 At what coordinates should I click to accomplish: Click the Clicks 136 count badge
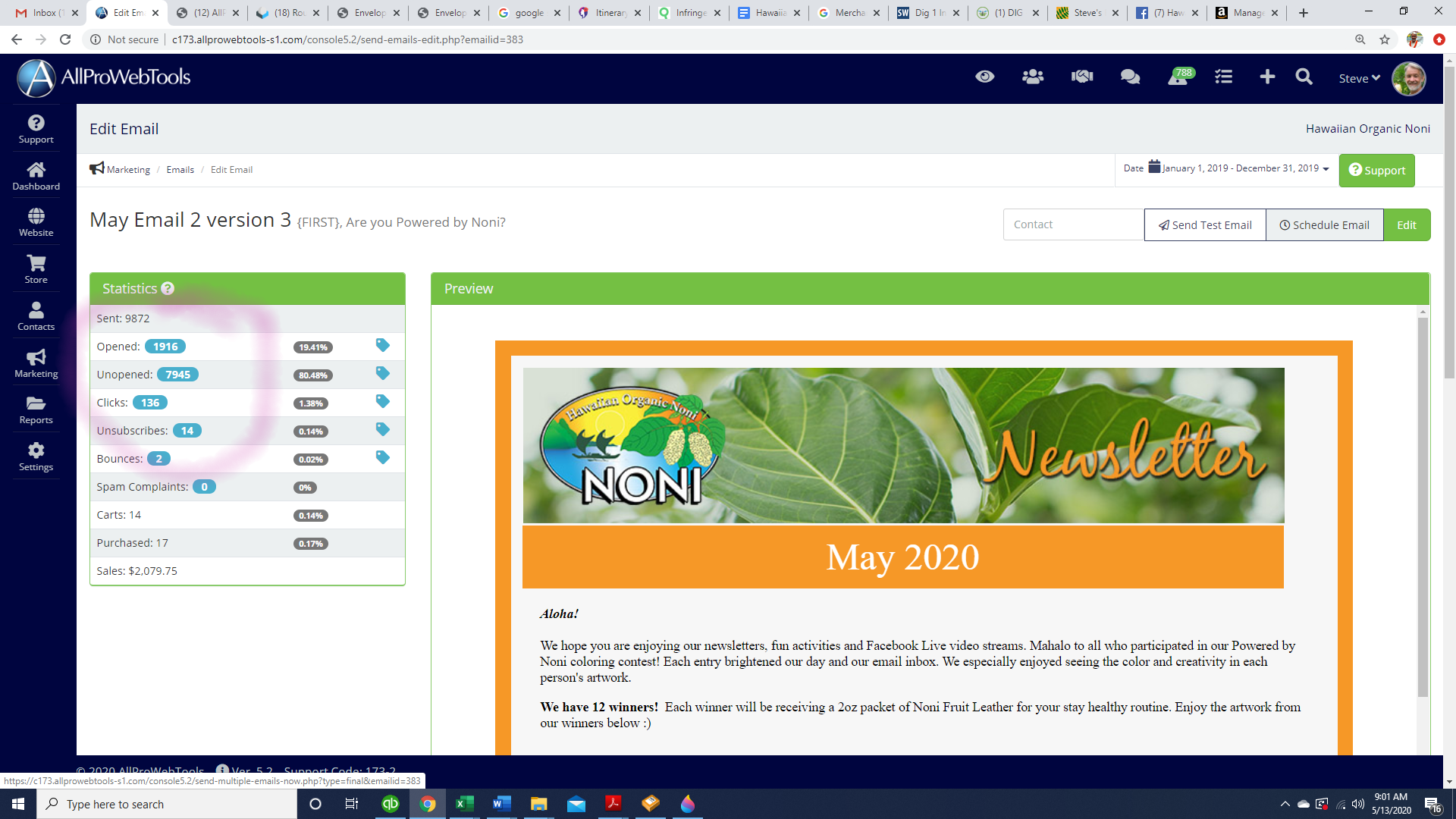pos(150,403)
